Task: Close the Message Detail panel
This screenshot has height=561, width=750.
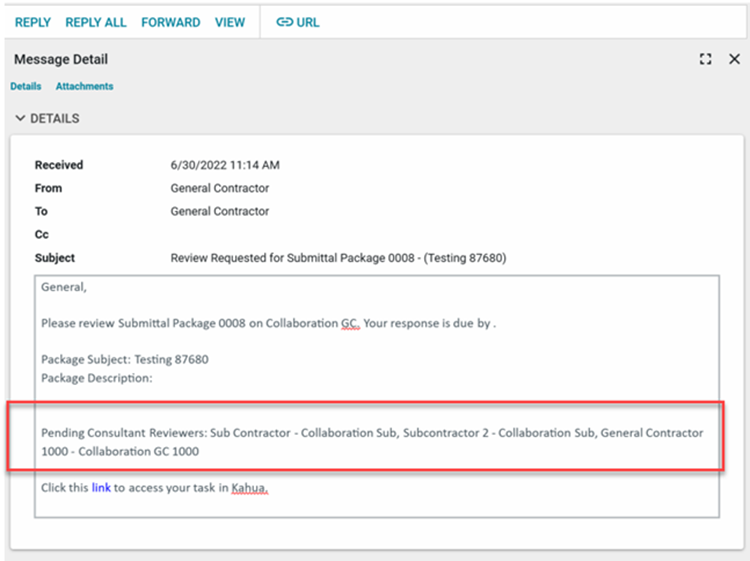Action: point(734,60)
